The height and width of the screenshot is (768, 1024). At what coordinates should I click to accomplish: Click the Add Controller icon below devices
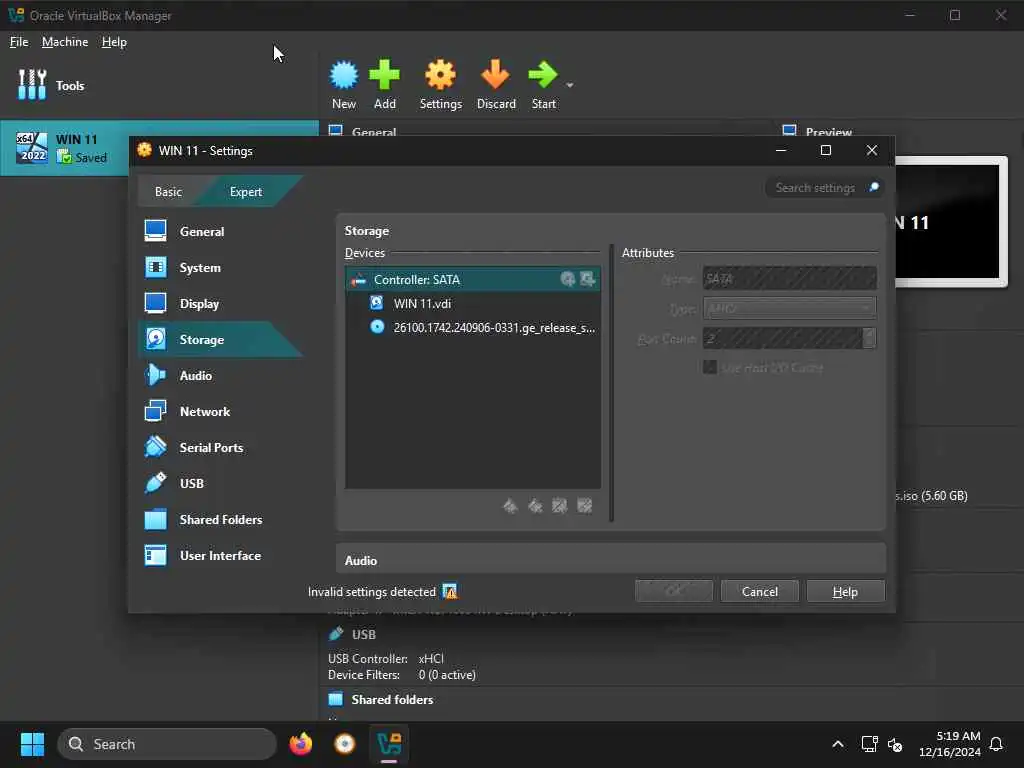(x=510, y=505)
